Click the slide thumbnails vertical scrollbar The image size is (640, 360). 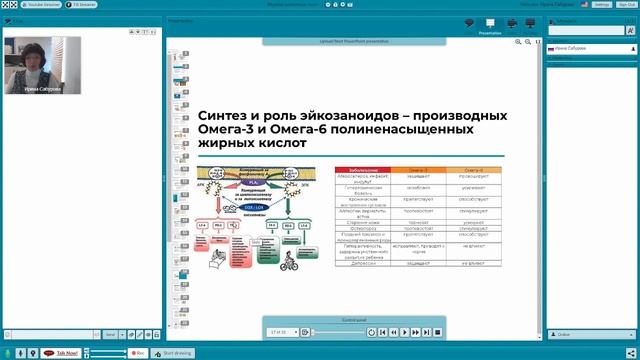click(169, 147)
